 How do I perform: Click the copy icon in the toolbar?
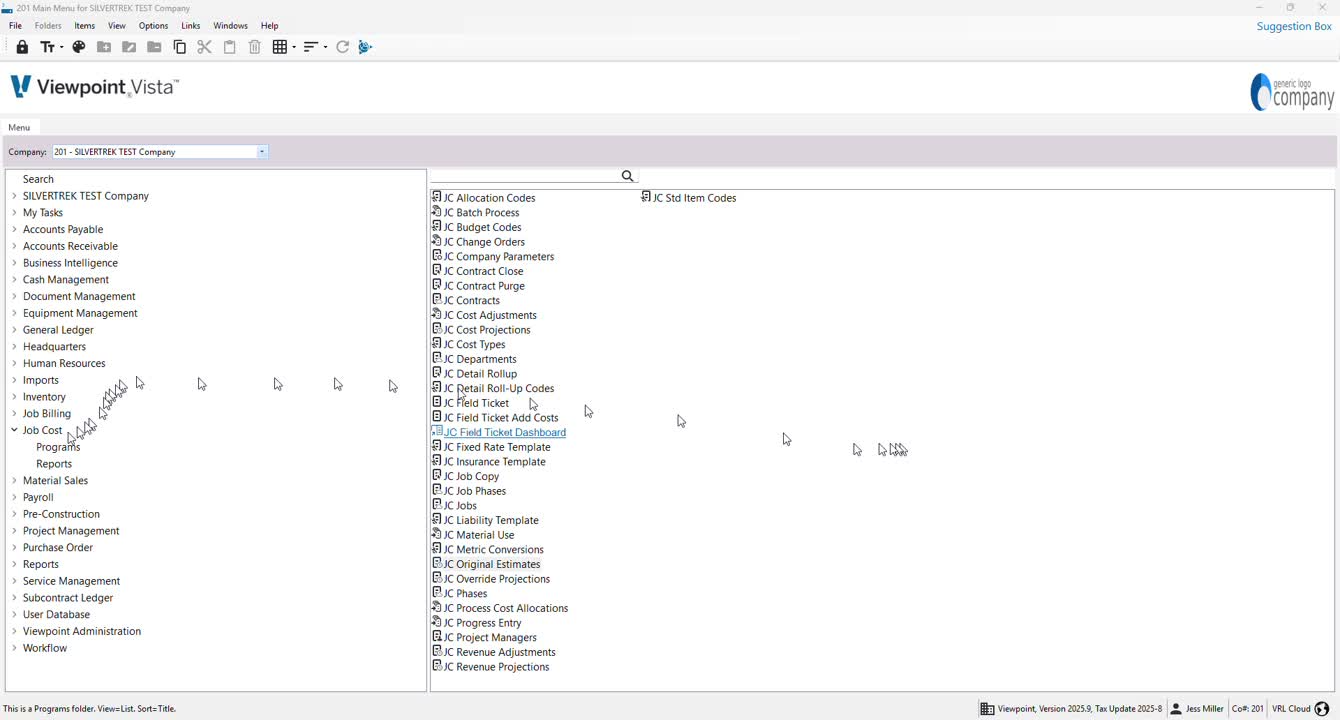pyautogui.click(x=180, y=47)
